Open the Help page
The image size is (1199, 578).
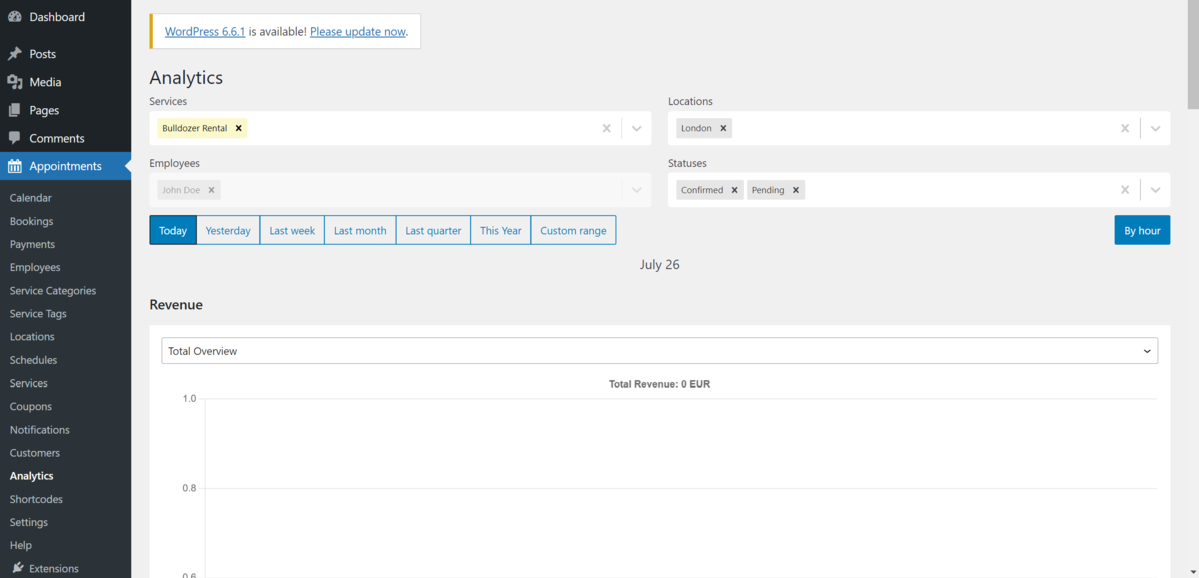pyautogui.click(x=21, y=545)
